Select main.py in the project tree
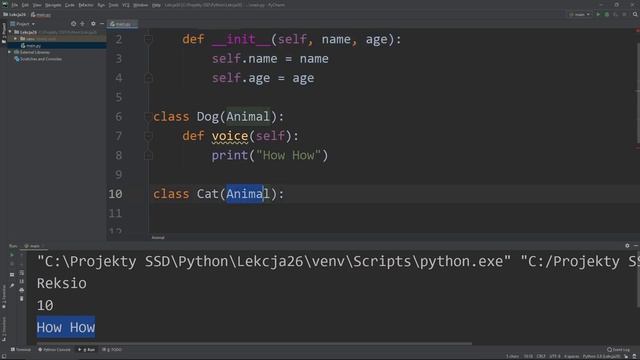 tap(31, 46)
